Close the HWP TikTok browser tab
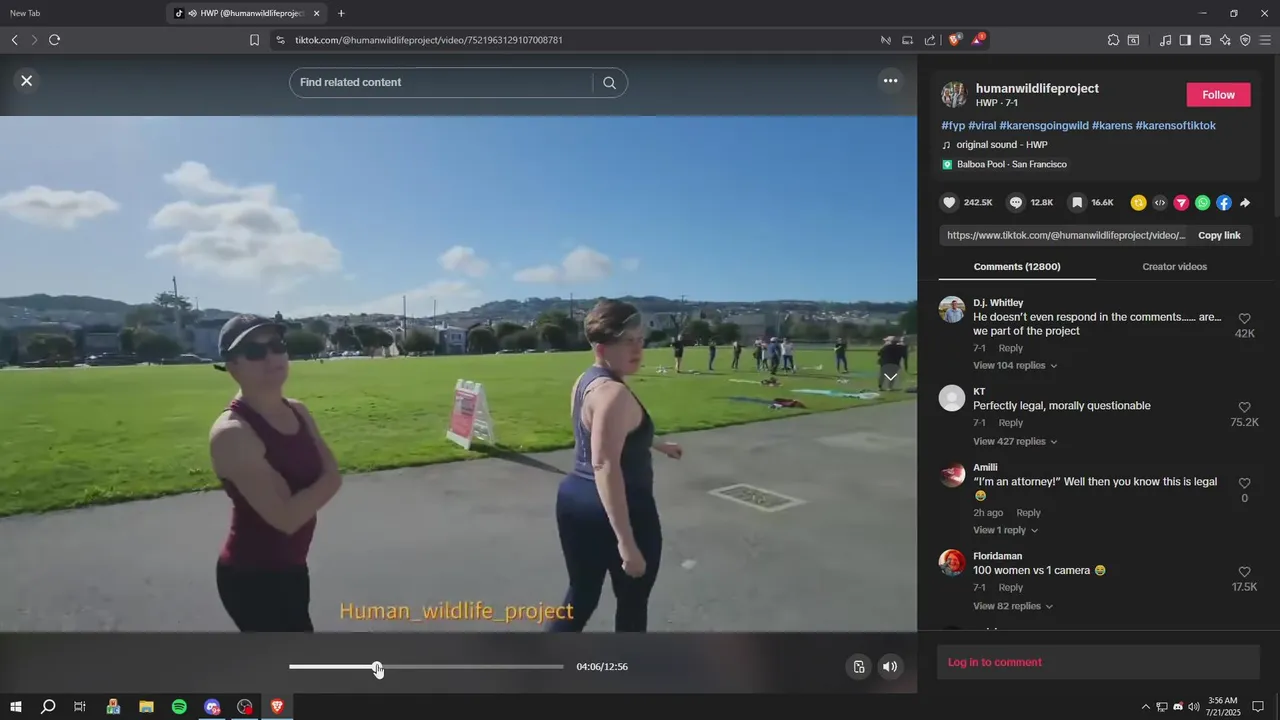The height and width of the screenshot is (720, 1280). pos(317,13)
